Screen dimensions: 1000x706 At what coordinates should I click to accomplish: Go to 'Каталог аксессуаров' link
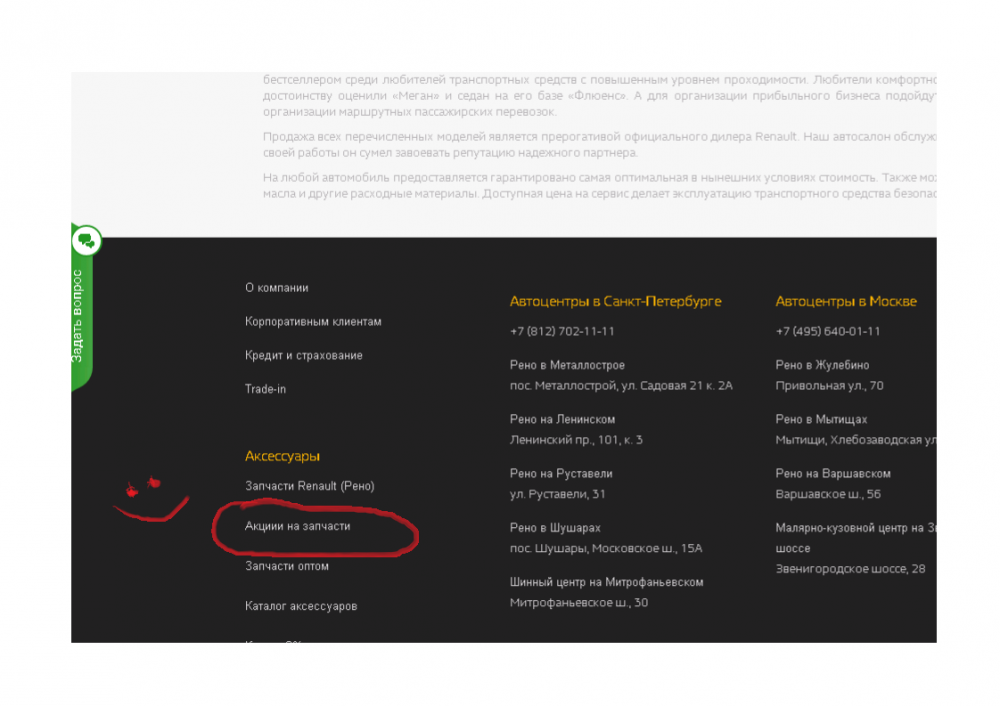pyautogui.click(x=301, y=606)
